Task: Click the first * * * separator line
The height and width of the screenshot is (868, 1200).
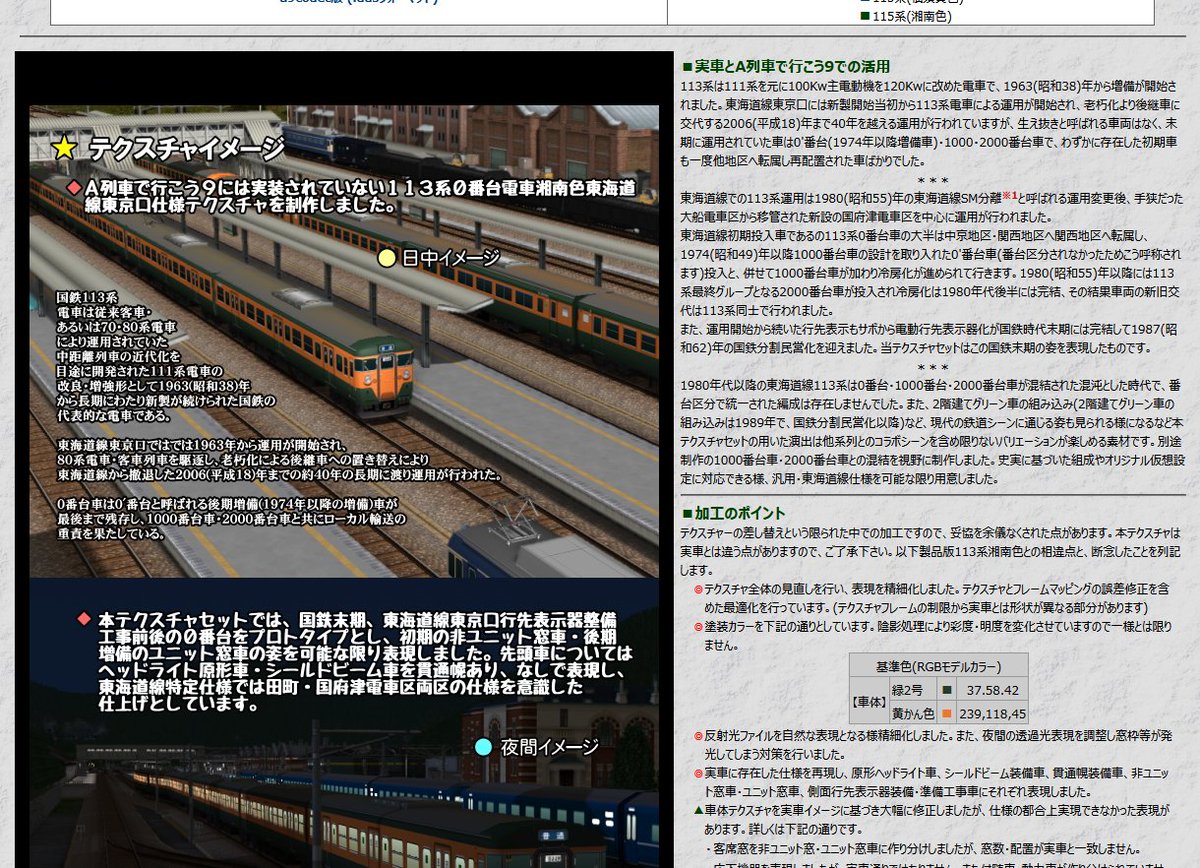Action: 932,179
